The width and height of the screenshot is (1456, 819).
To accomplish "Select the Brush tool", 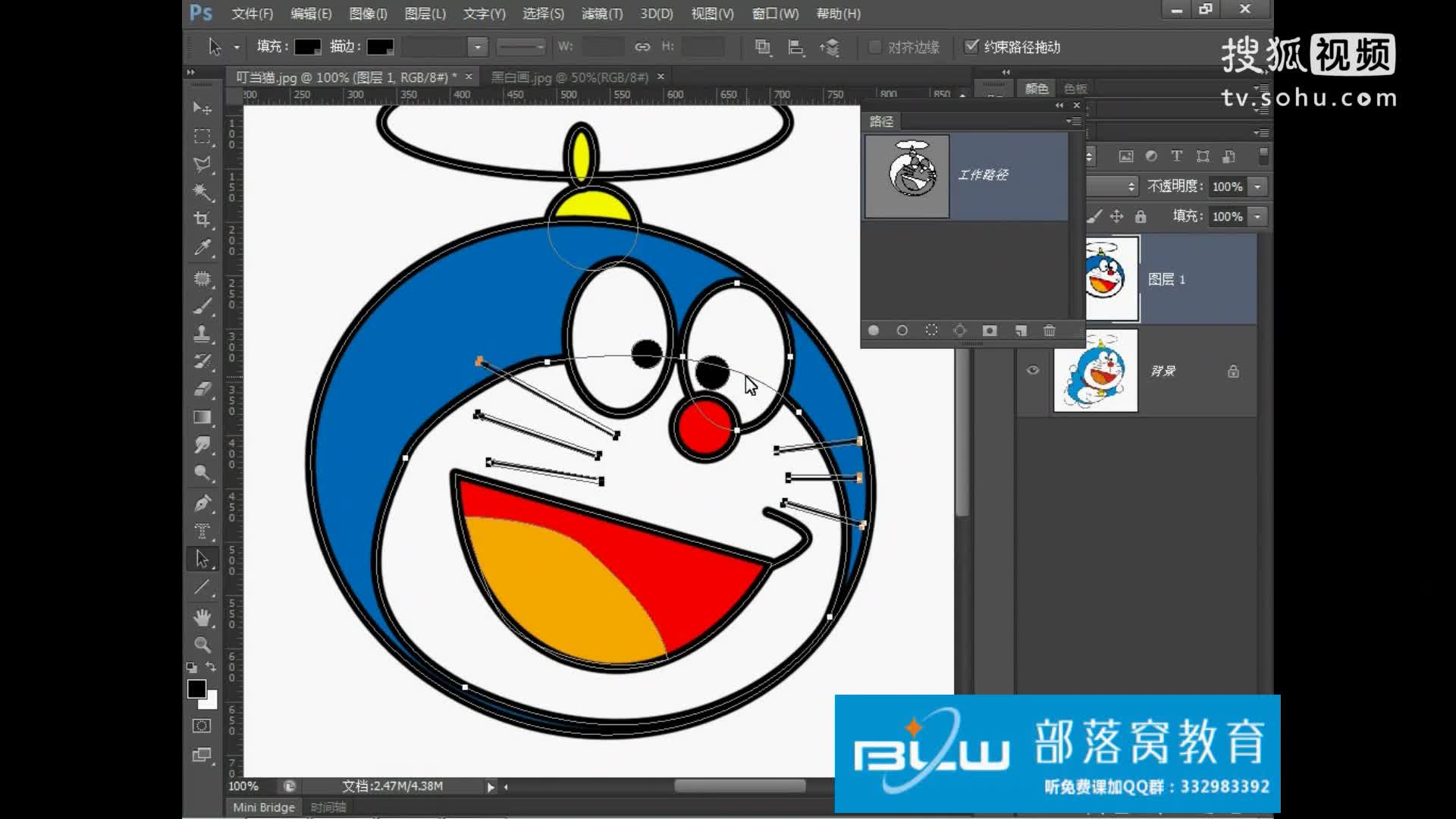I will click(x=202, y=306).
